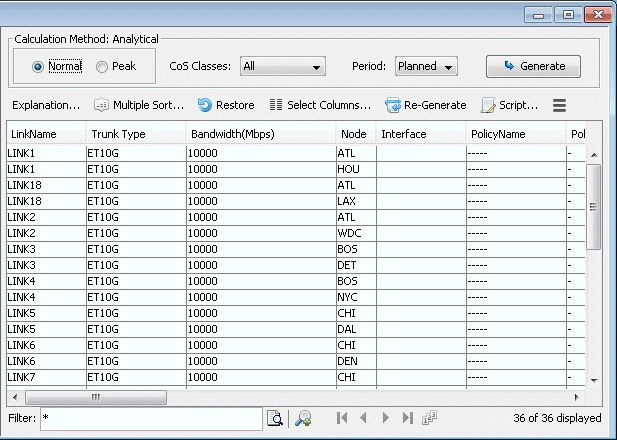Open the Explanation toolbar item
This screenshot has width=617, height=440.
coord(45,105)
